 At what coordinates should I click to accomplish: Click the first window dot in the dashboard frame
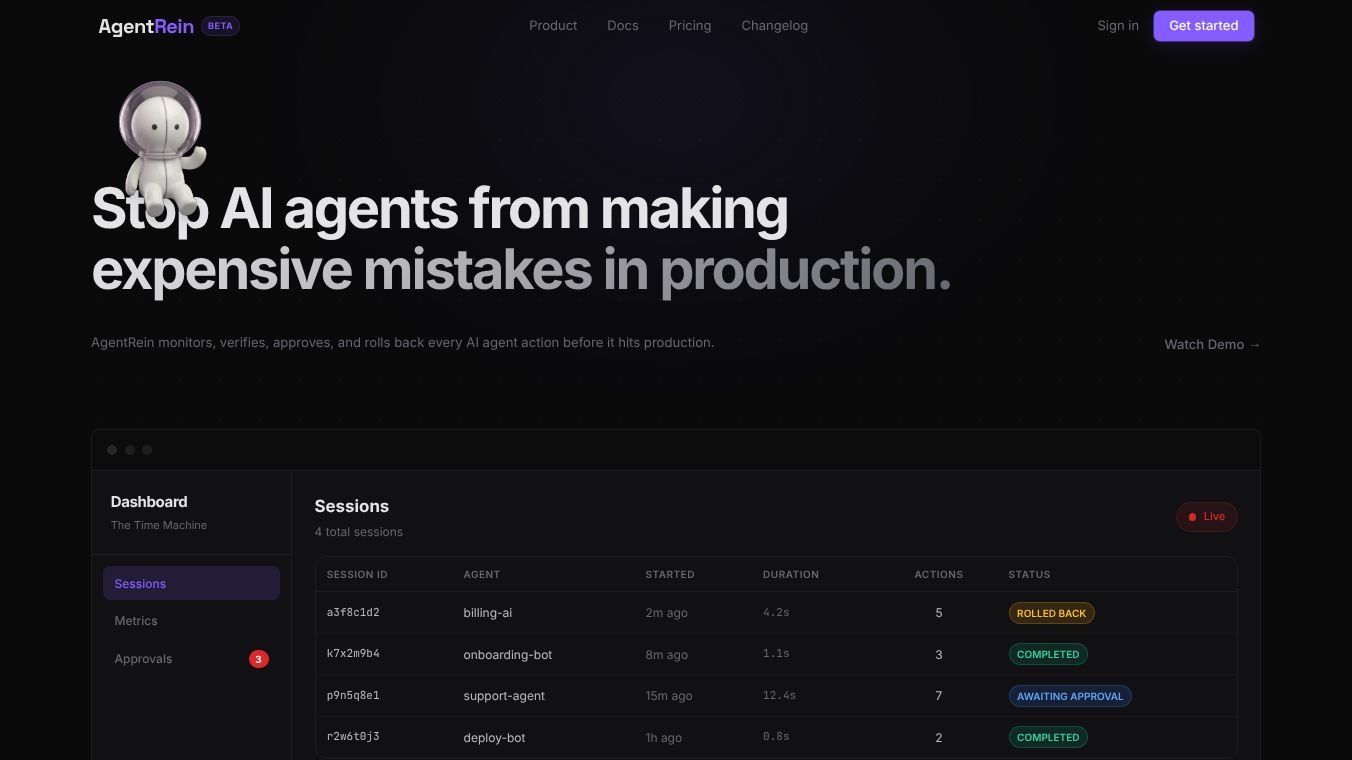pos(112,449)
